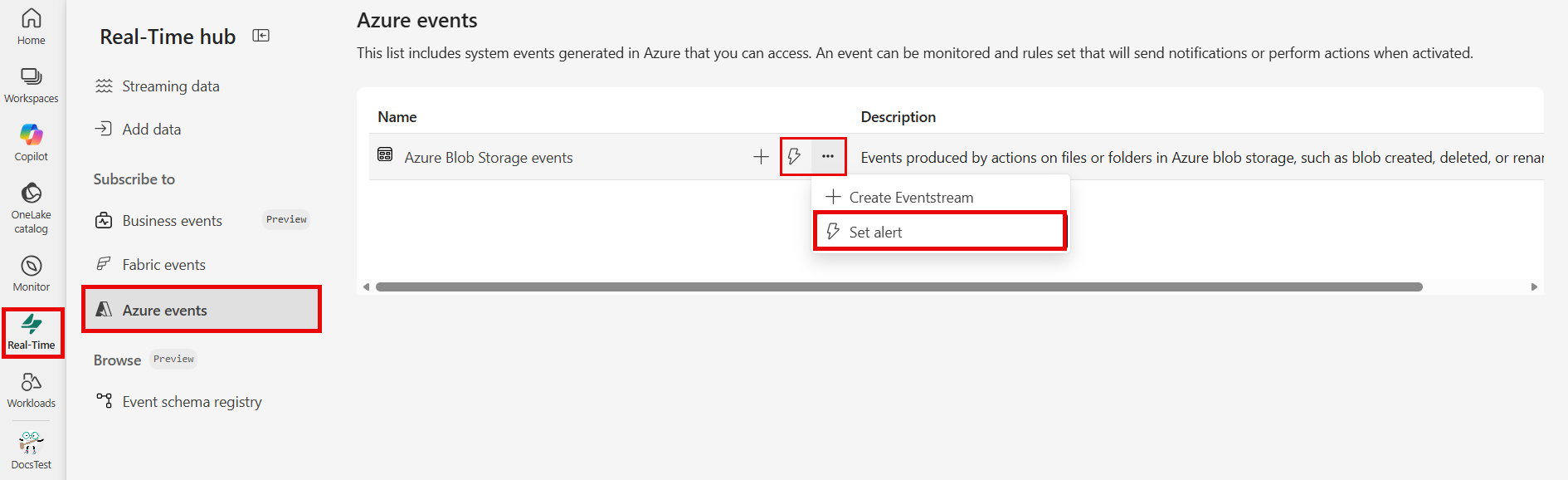Select Fabric events in navigation
The width and height of the screenshot is (1568, 480).
point(163,265)
